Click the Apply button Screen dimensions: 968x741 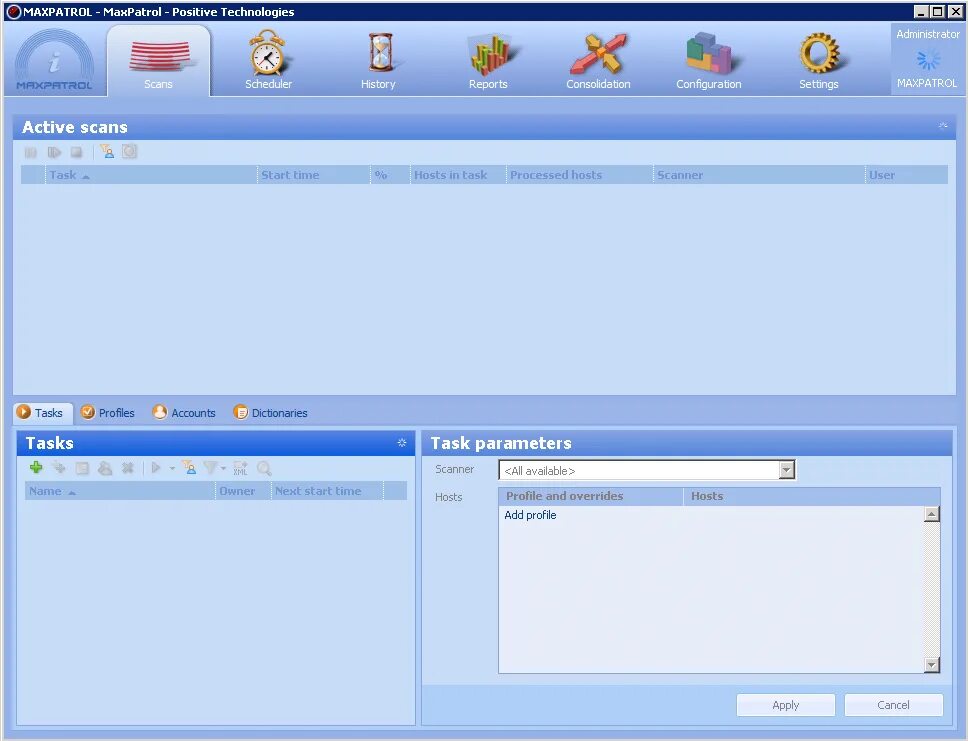(786, 705)
